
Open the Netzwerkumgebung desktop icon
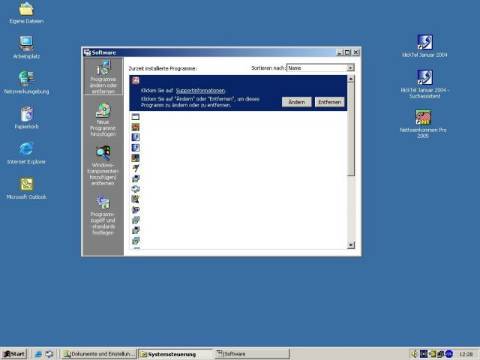26,82
